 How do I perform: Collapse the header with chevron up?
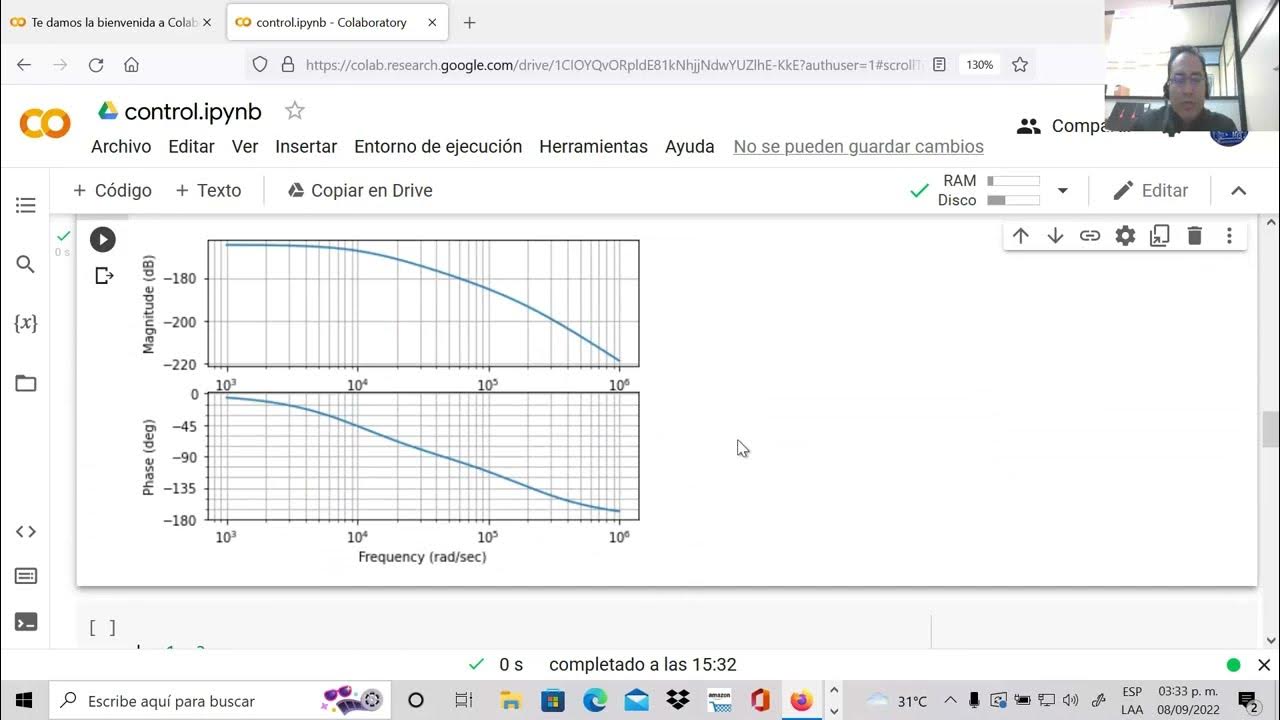point(1238,190)
